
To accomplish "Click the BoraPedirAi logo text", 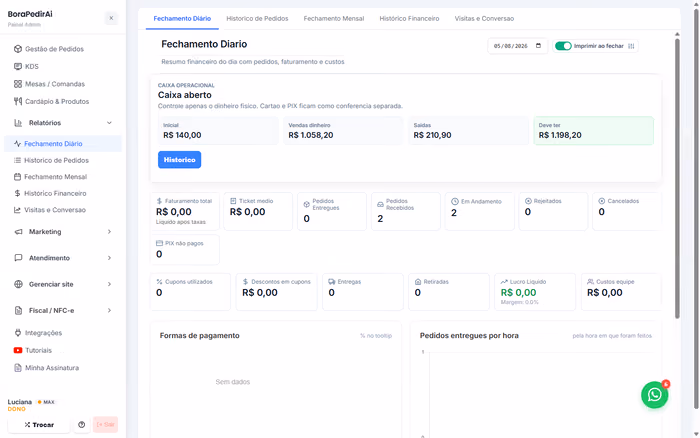I will [30, 14].
